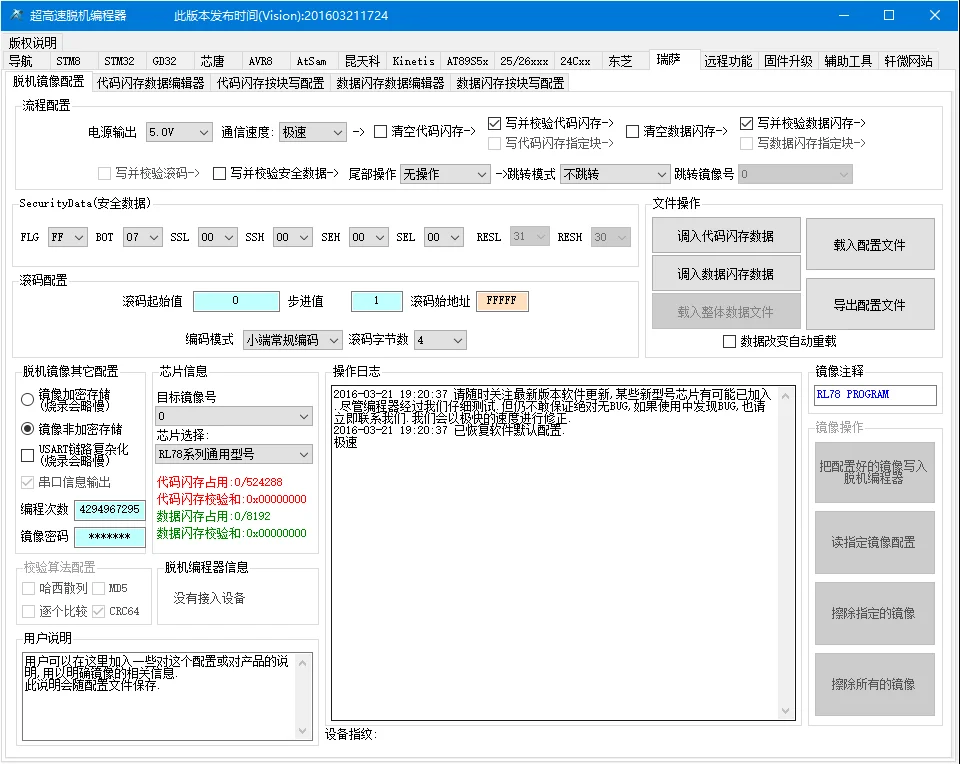960x764 pixels.
Task: Open the 版权说明 menu
Action: (x=32, y=43)
